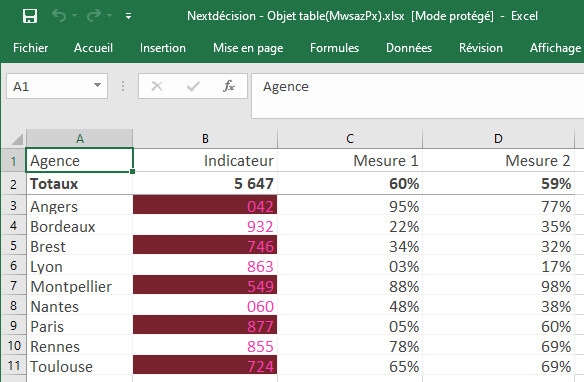Open Undo history dropdown arrow

[74, 16]
